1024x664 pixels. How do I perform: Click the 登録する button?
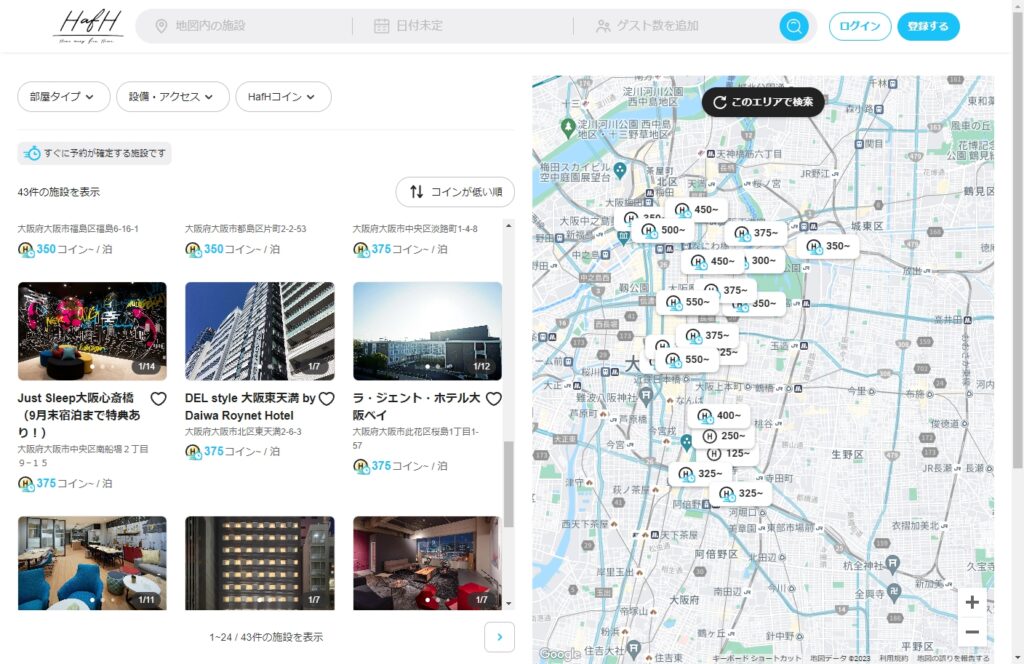click(928, 26)
